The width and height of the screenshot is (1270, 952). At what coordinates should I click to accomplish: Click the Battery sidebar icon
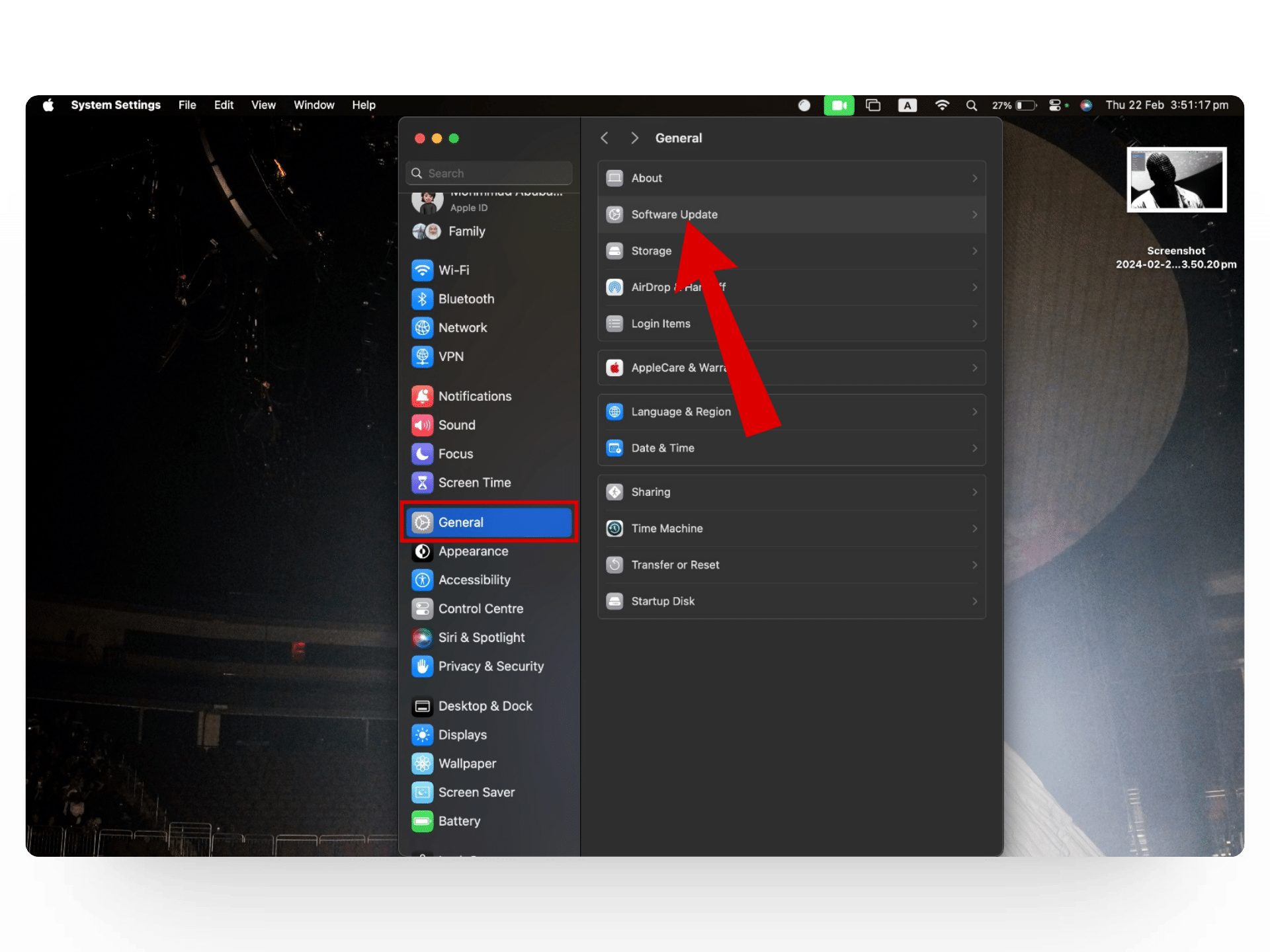coord(423,821)
